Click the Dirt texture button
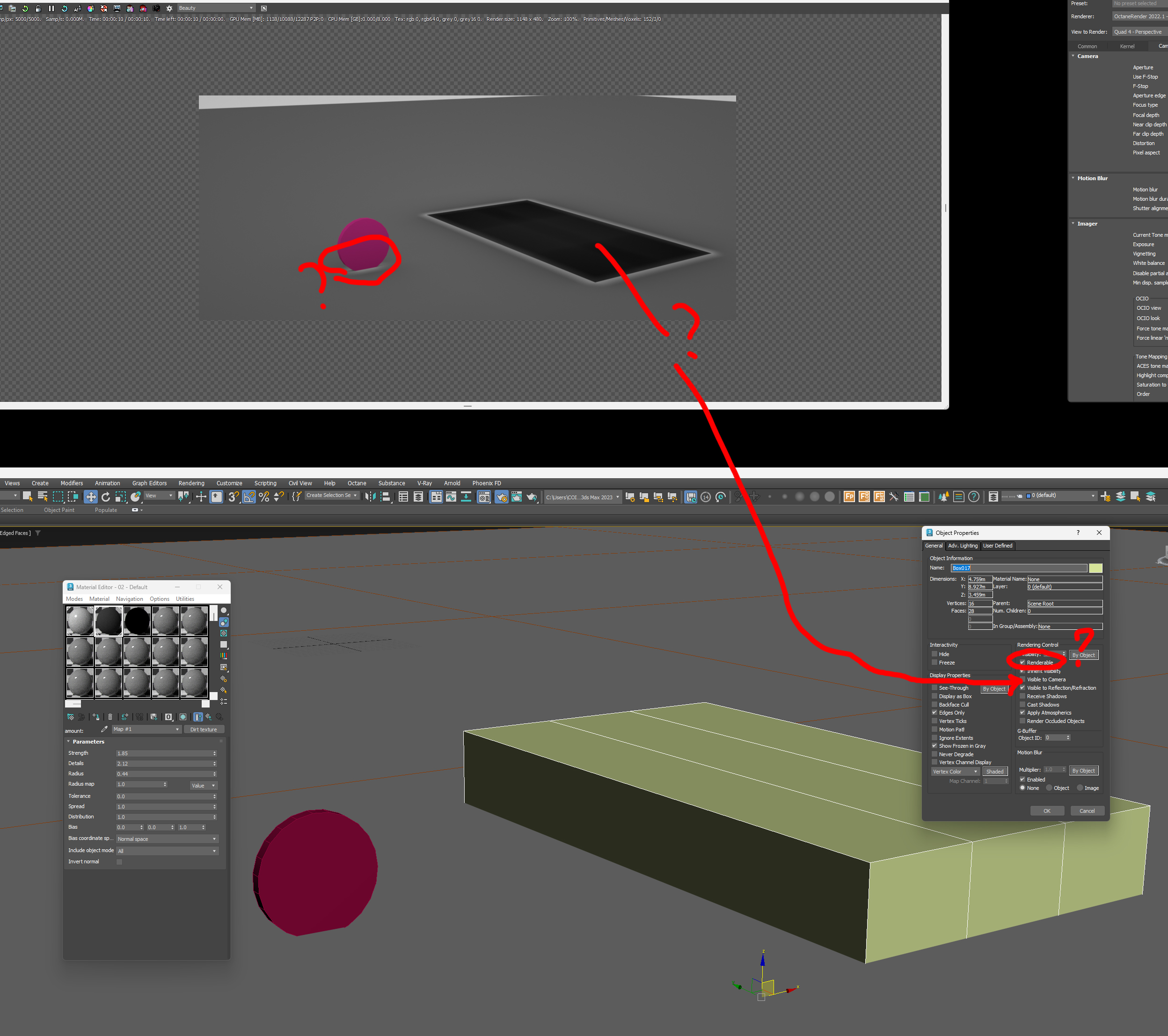1168x1036 pixels. 204,729
